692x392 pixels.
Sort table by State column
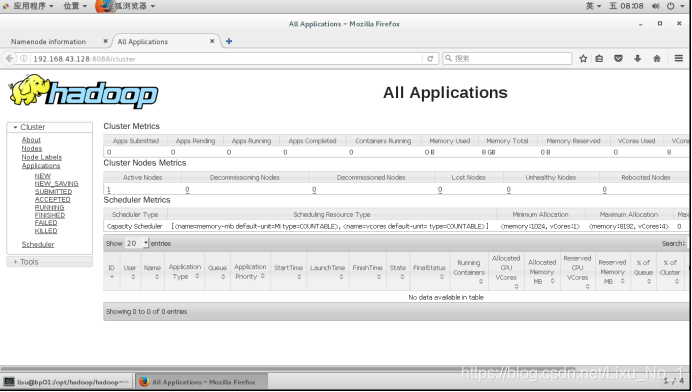click(398, 271)
